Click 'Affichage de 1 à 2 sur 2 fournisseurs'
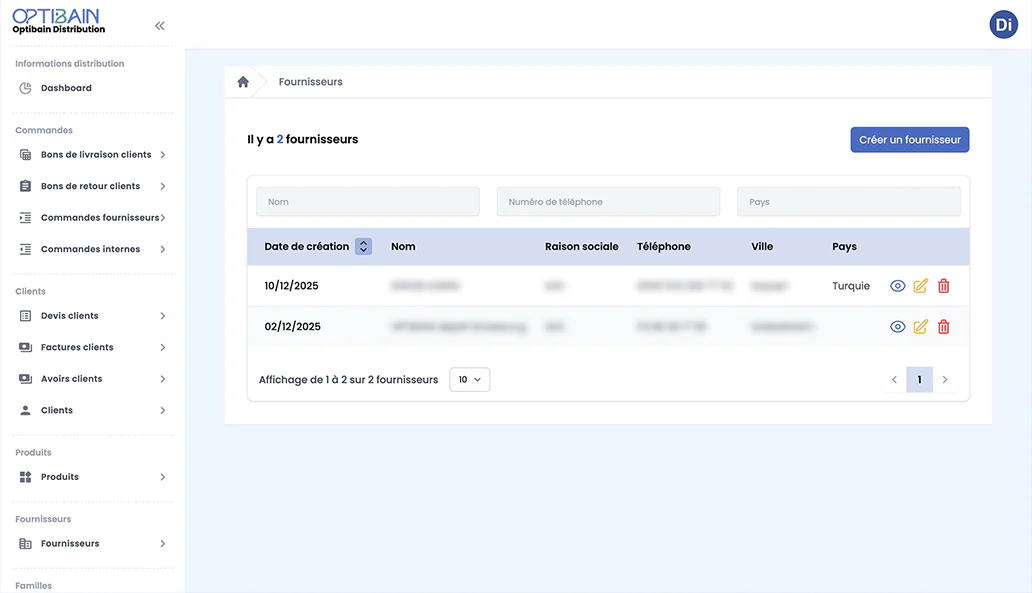The width and height of the screenshot is (1032, 593). click(348, 380)
